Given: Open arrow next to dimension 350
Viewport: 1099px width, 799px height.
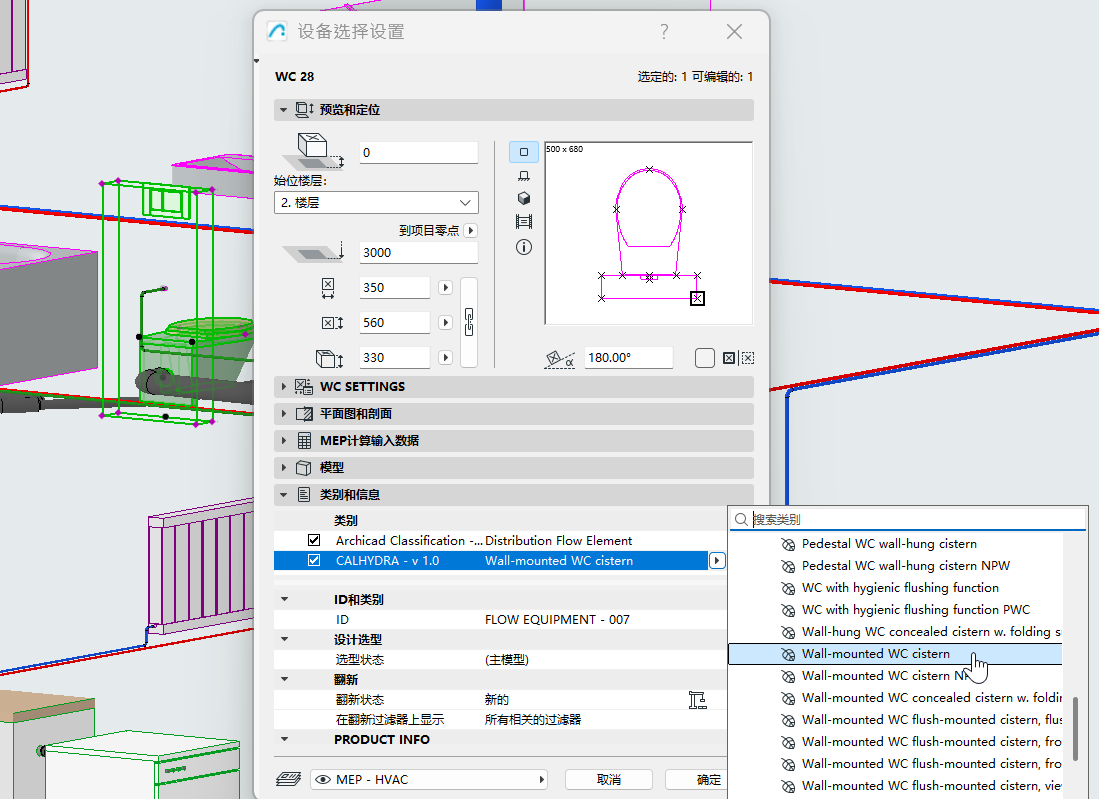Looking at the screenshot, I should click(x=445, y=287).
